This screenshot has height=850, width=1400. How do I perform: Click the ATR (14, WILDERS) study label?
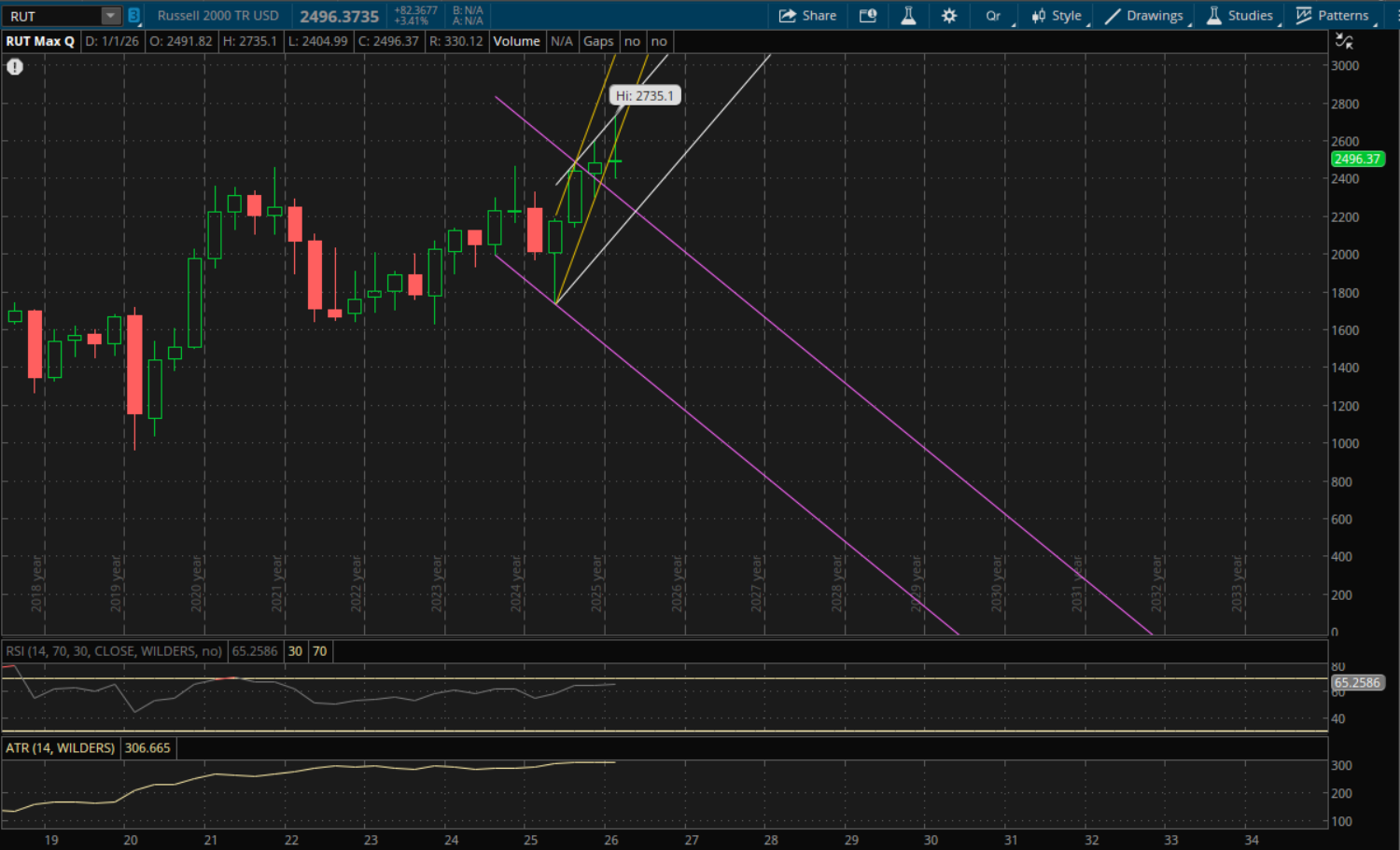(60, 748)
